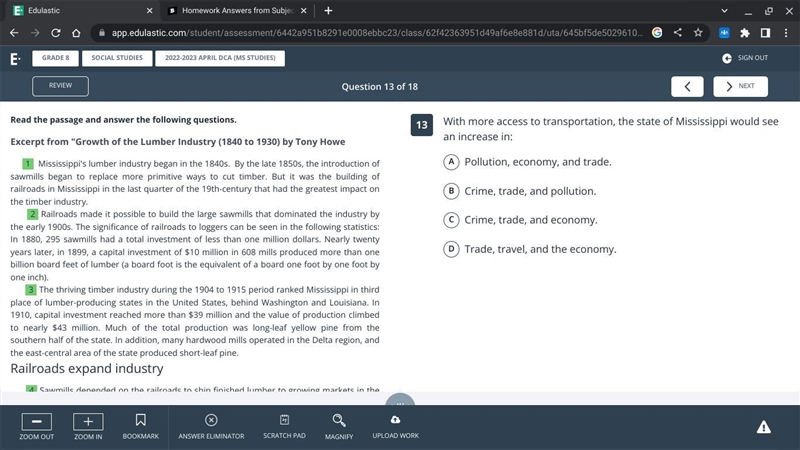Click the Review button
Viewport: 800px width, 450px height.
coord(60,86)
